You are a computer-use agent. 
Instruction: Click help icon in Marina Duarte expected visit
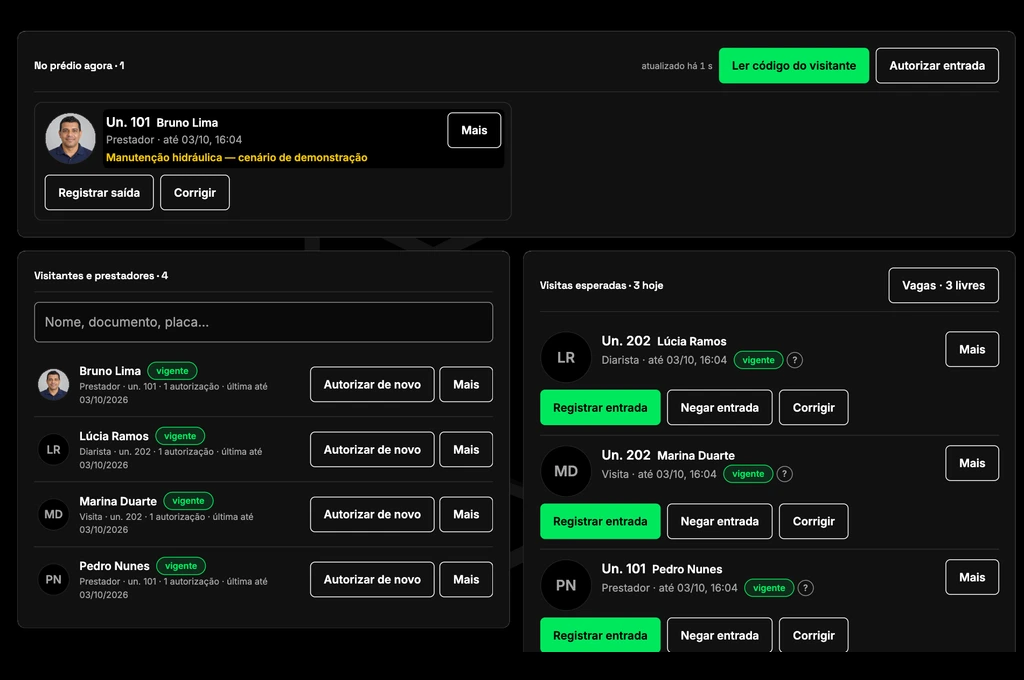[x=784, y=474]
